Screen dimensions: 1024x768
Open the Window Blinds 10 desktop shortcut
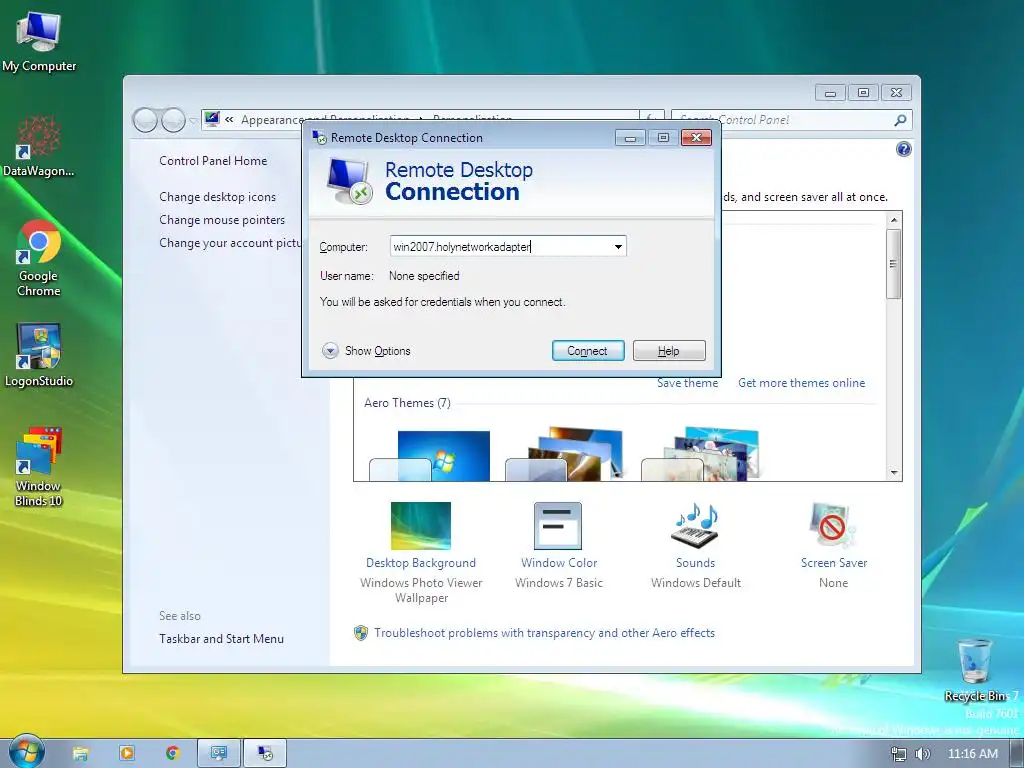pyautogui.click(x=38, y=466)
